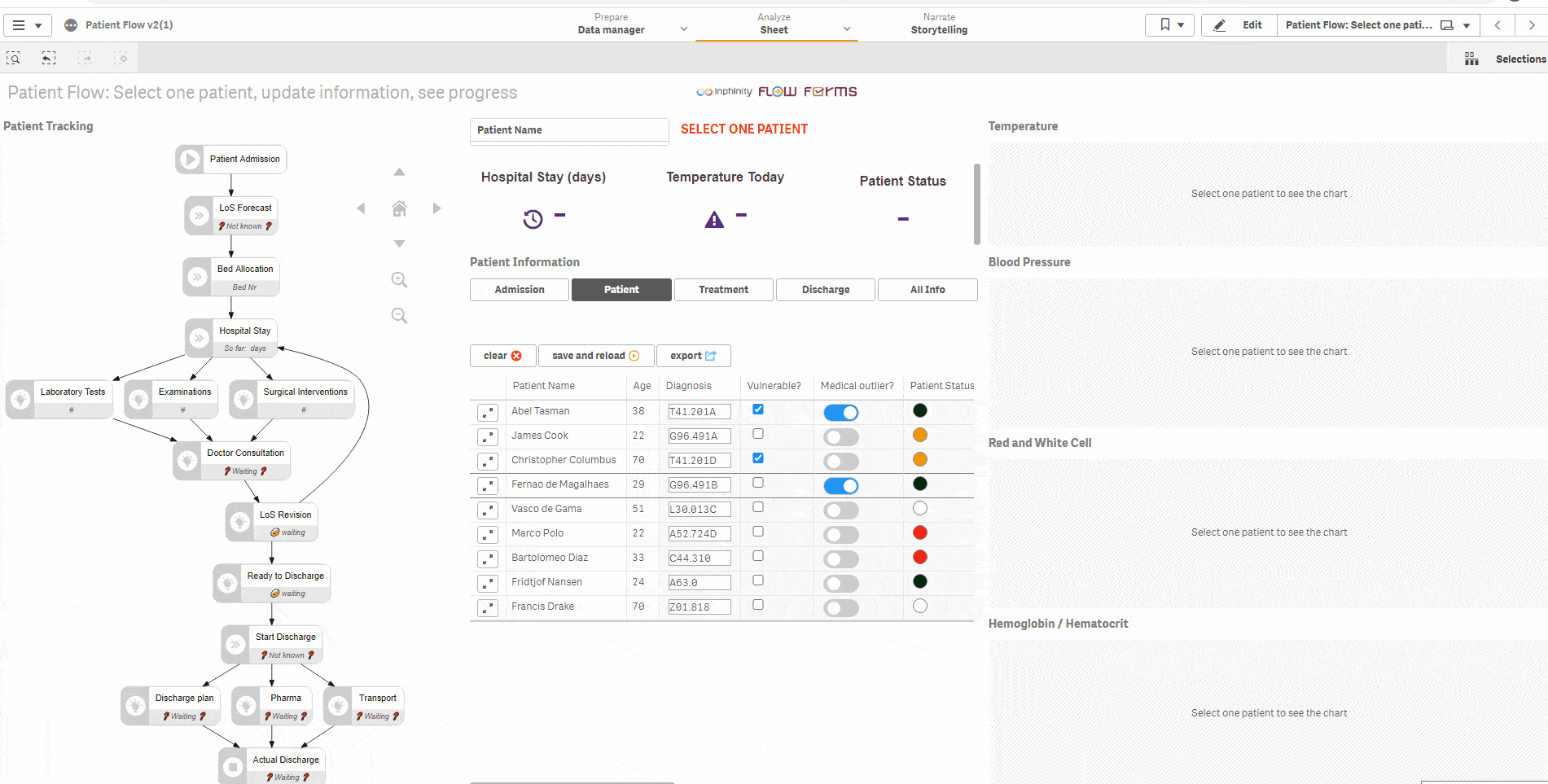The image size is (1548, 784).
Task: Go to the previous sheet arrow
Action: pos(1498,25)
